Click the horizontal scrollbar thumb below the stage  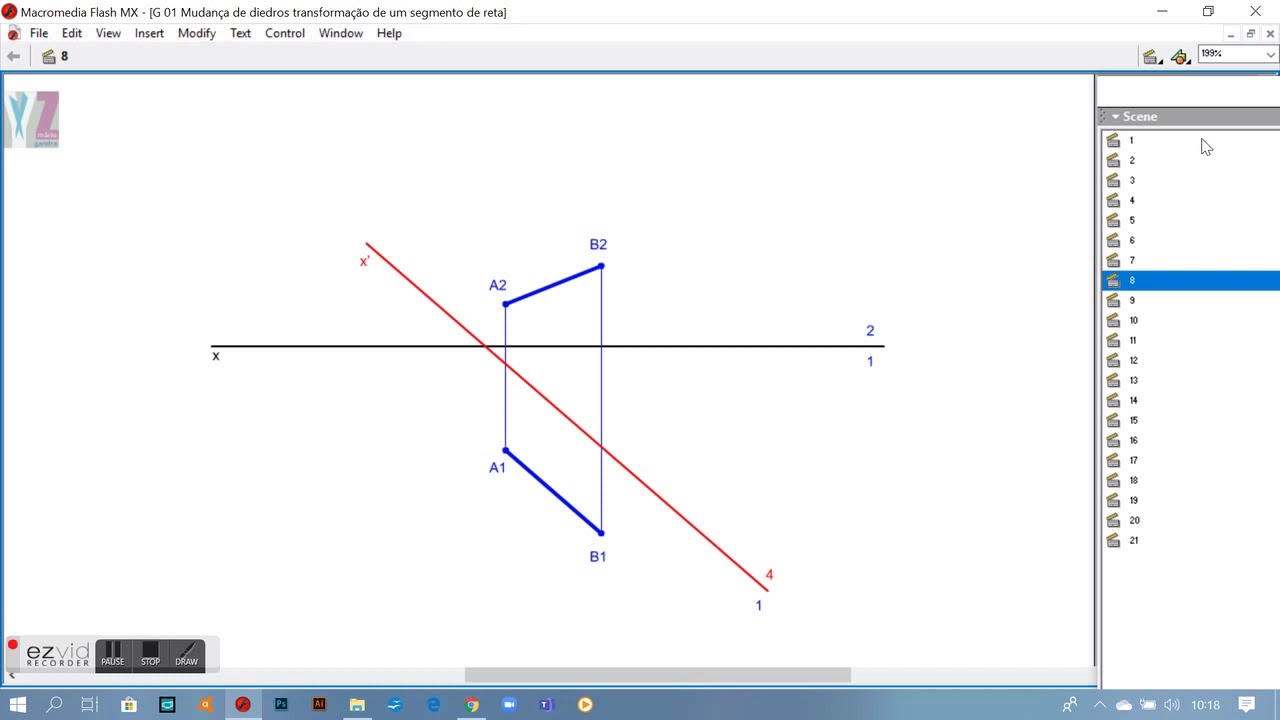pyautogui.click(x=658, y=675)
